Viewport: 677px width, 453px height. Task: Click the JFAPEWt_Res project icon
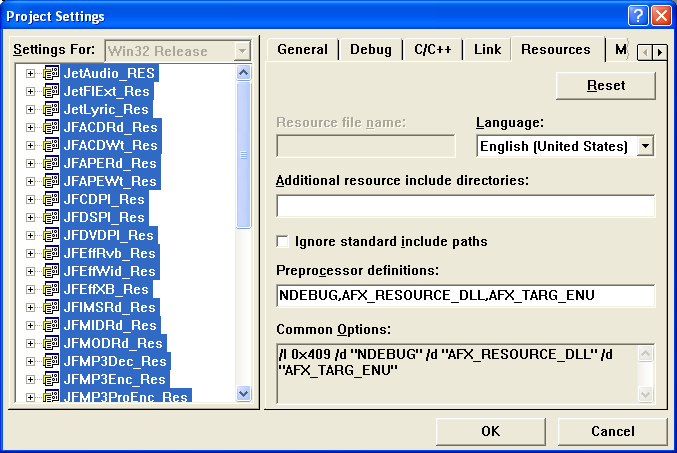(x=51, y=181)
